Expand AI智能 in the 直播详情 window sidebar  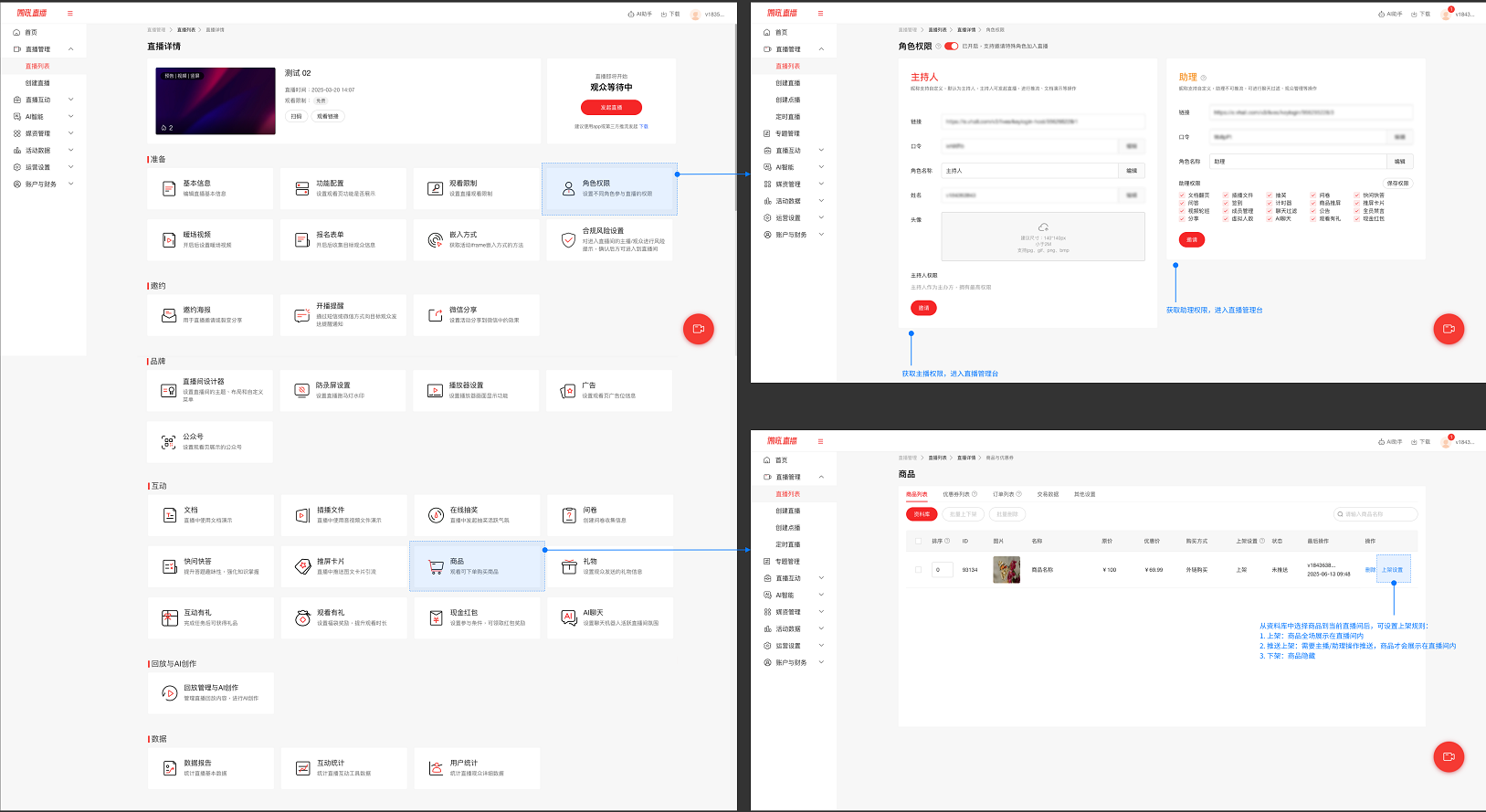click(70, 117)
